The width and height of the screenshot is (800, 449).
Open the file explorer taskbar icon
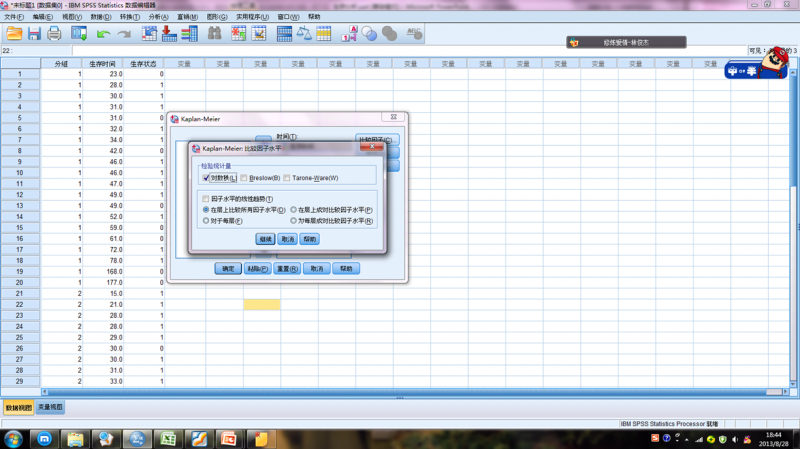pos(75,439)
